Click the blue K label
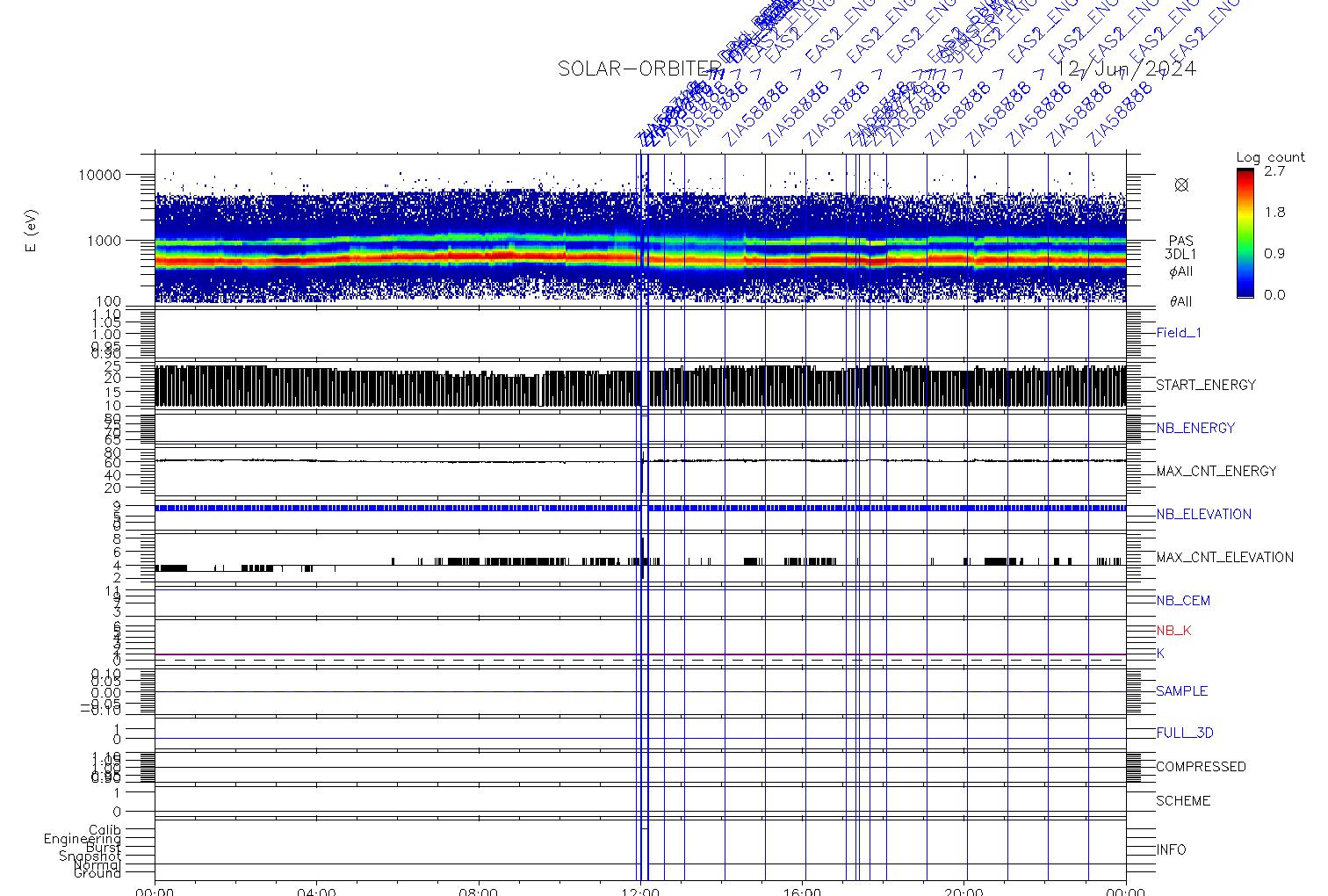The height and width of the screenshot is (896, 1328). tap(1160, 654)
